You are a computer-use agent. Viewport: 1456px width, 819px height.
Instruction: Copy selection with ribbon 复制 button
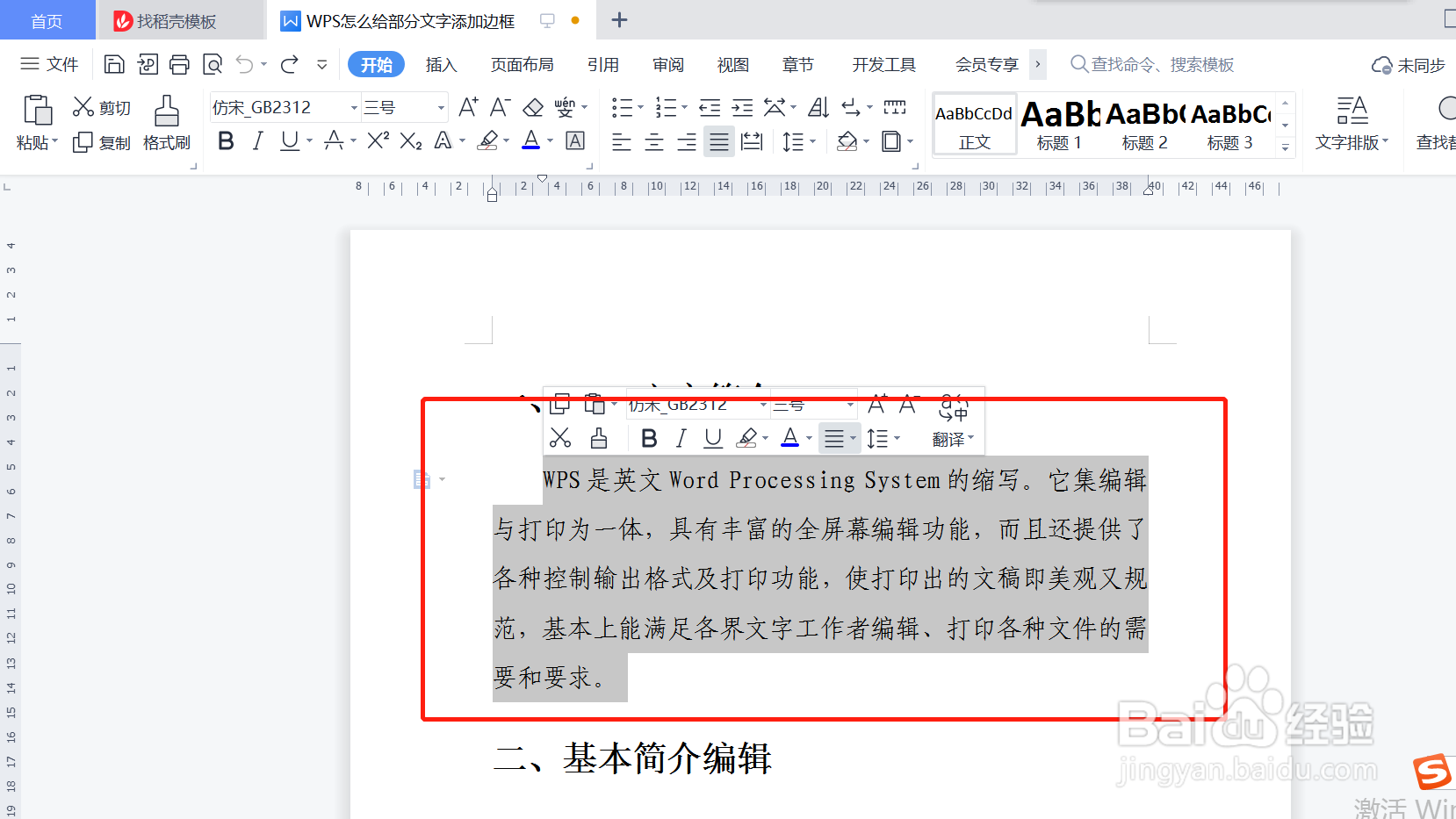tap(102, 142)
